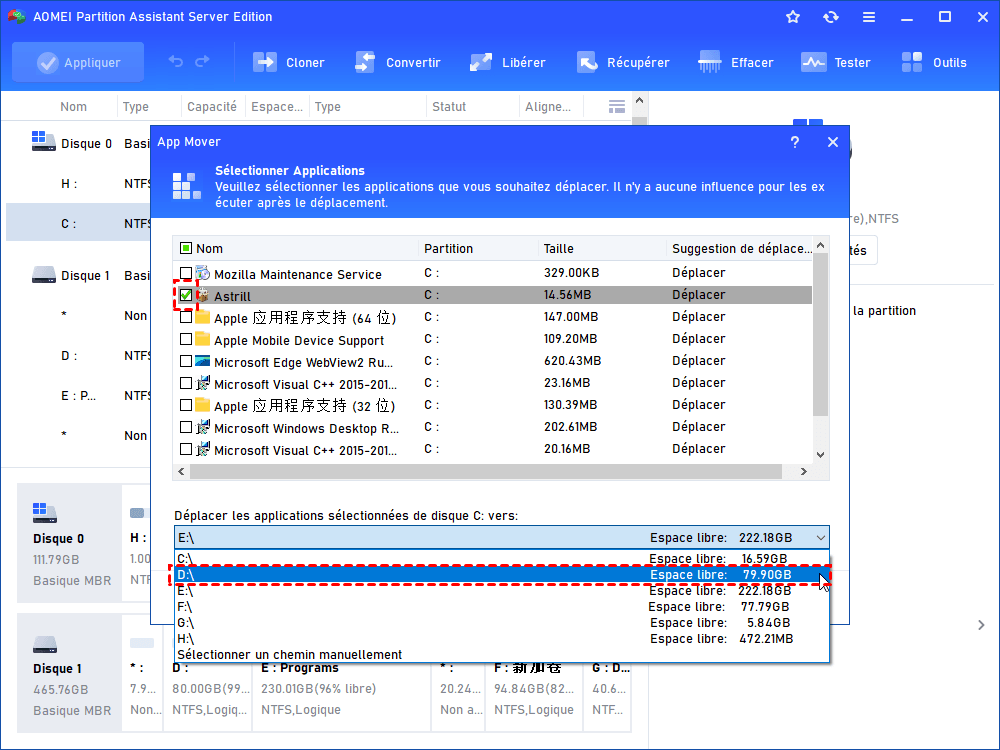Click app list horizontal scroll right arrow
This screenshot has width=1000, height=750.
tap(804, 471)
